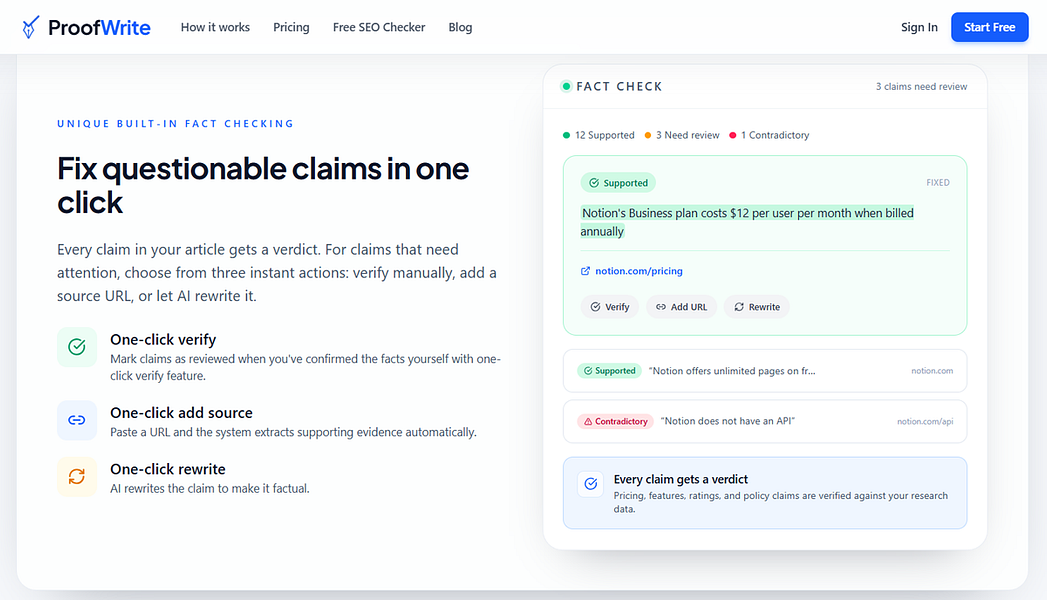
Task: Toggle the 1 Contradictory filter
Action: pos(769,134)
